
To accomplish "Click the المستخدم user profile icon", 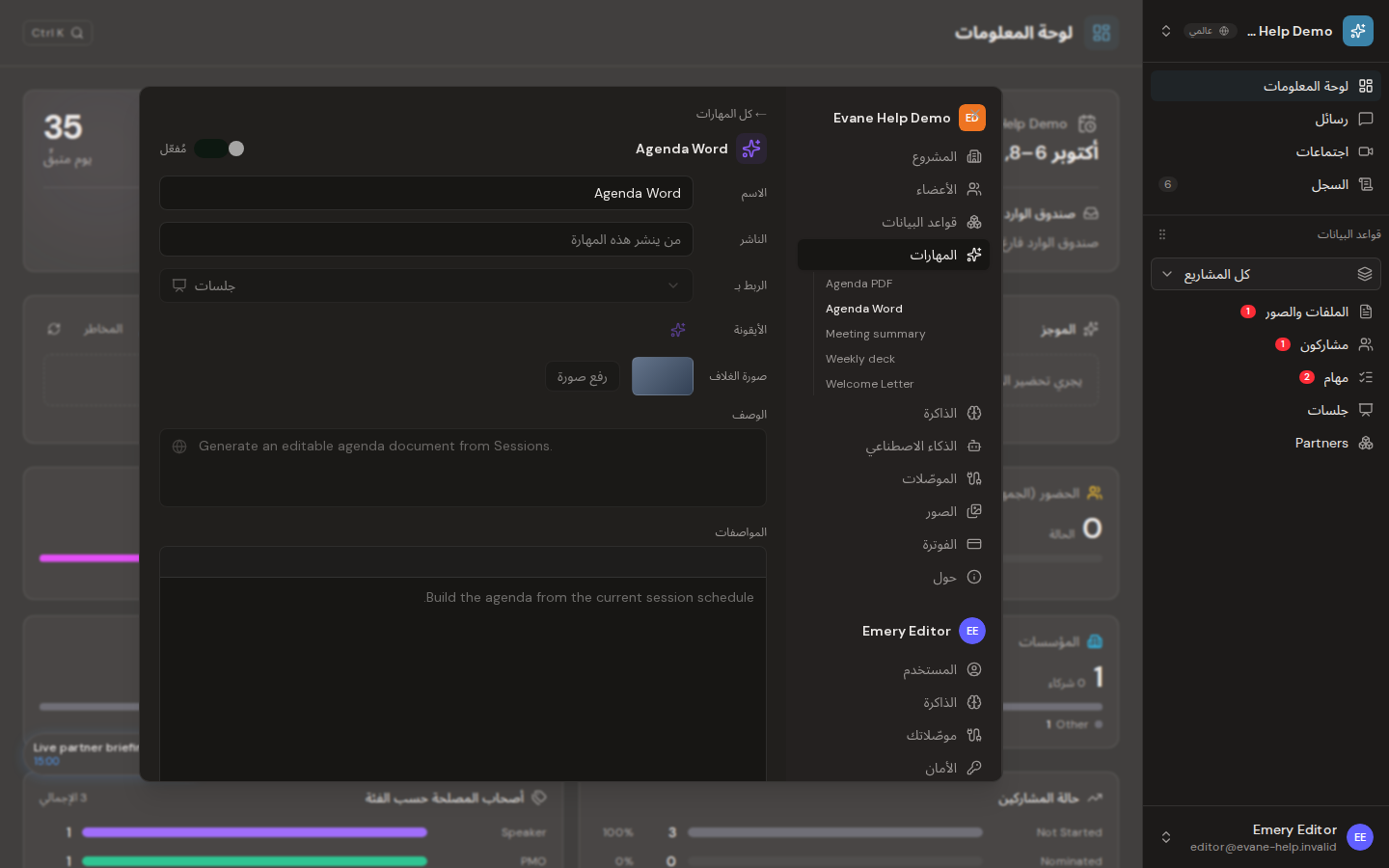I will pos(974,669).
